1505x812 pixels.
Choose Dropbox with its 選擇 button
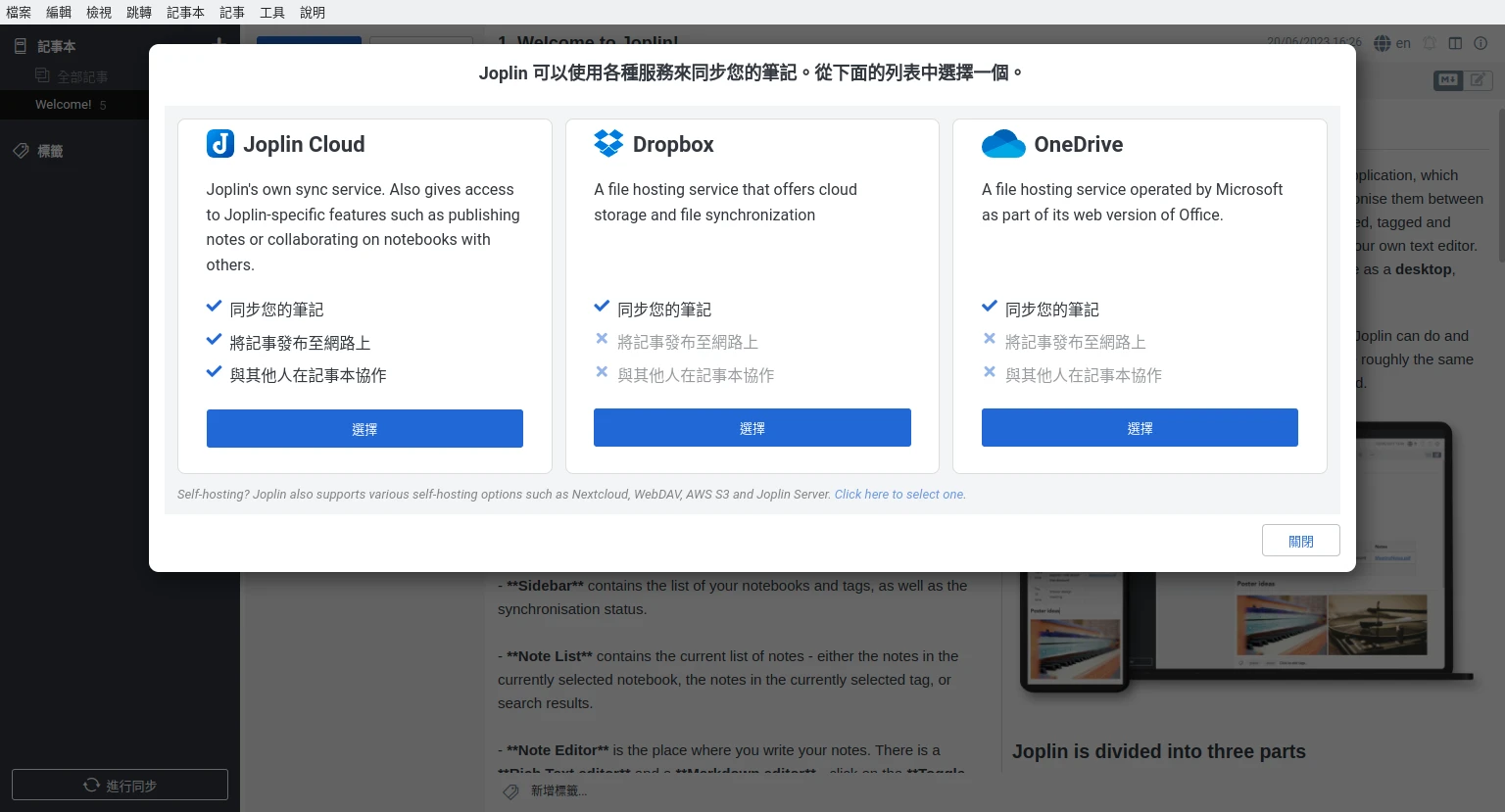[752, 428]
